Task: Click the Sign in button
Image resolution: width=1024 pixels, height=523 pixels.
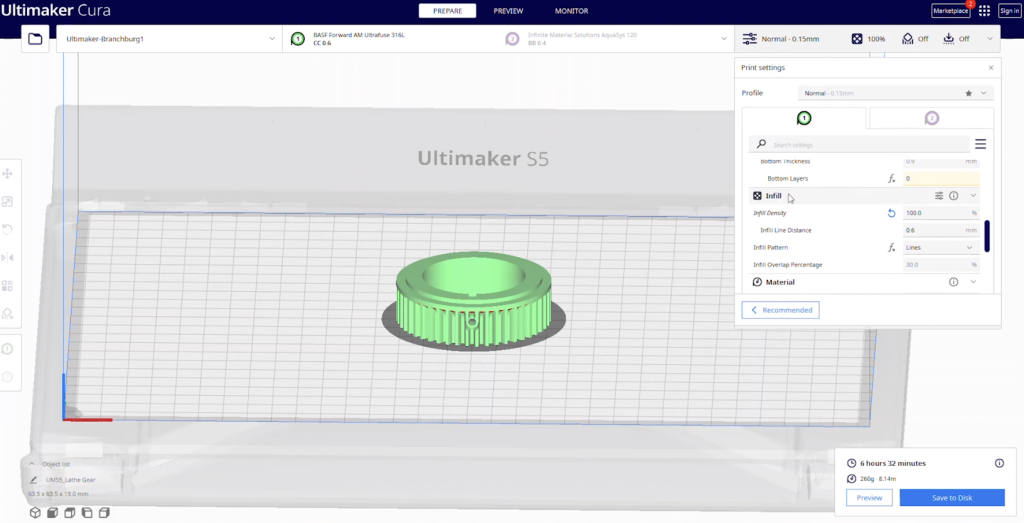Action: pos(1010,11)
